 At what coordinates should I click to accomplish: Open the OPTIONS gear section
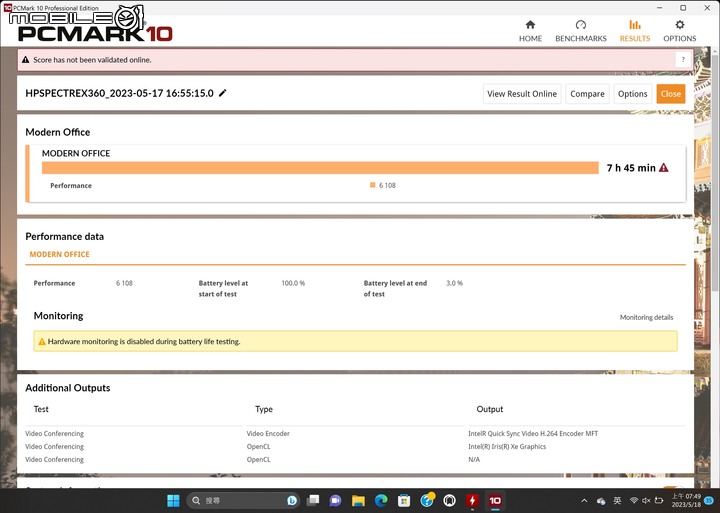pos(680,31)
